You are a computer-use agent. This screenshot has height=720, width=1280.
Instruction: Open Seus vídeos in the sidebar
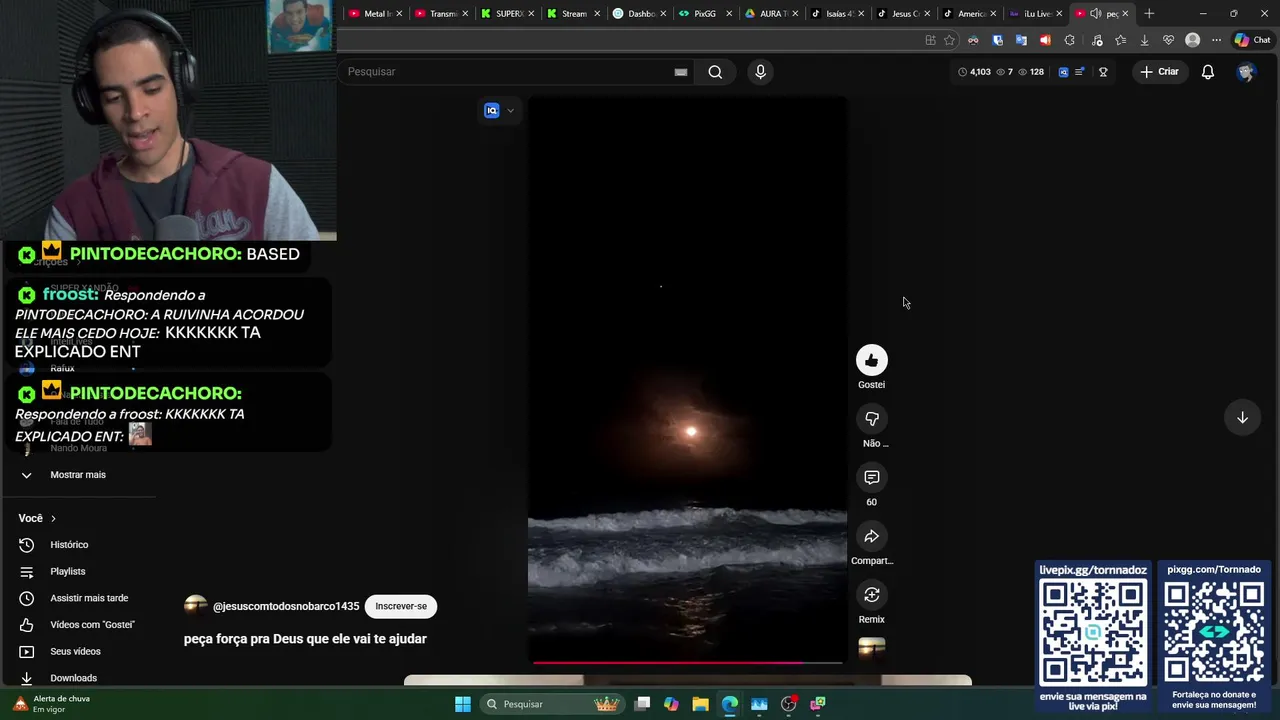click(75, 652)
